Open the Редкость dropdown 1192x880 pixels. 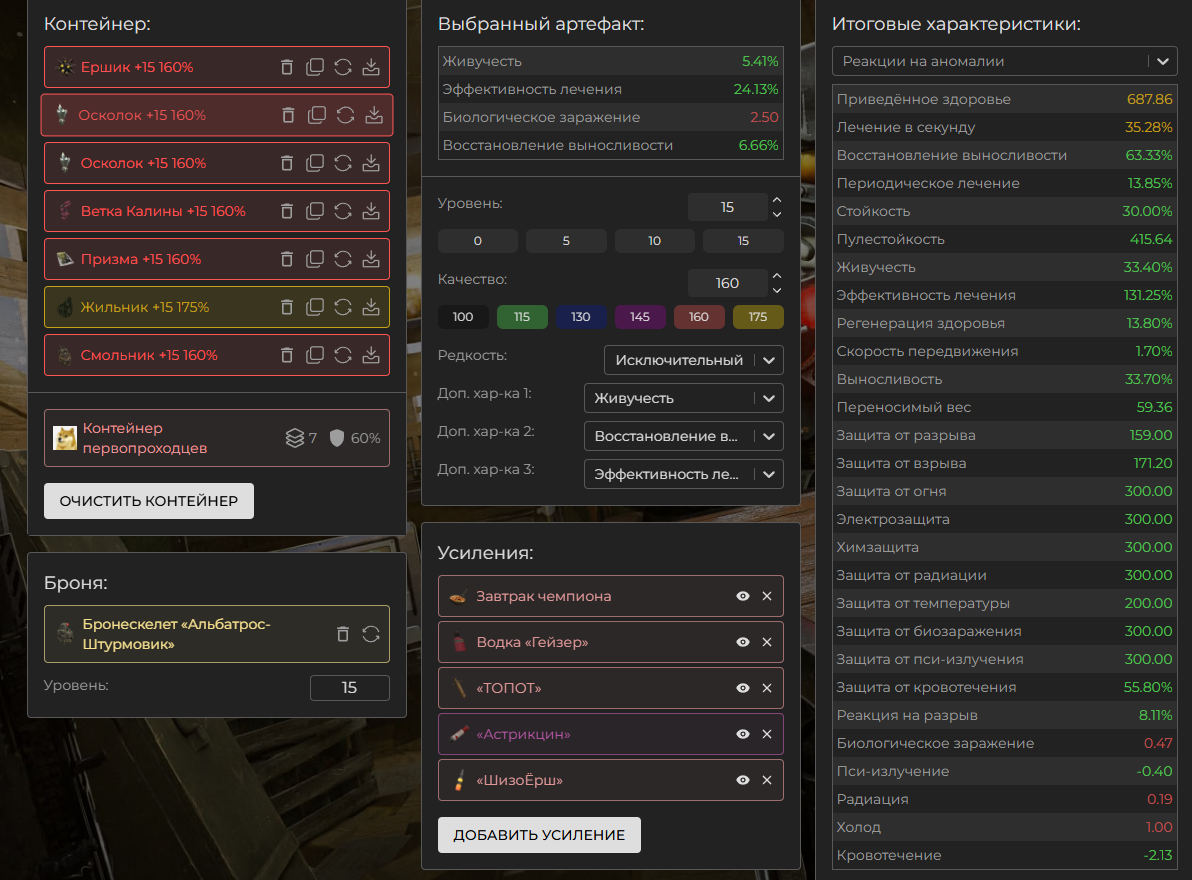coord(693,360)
